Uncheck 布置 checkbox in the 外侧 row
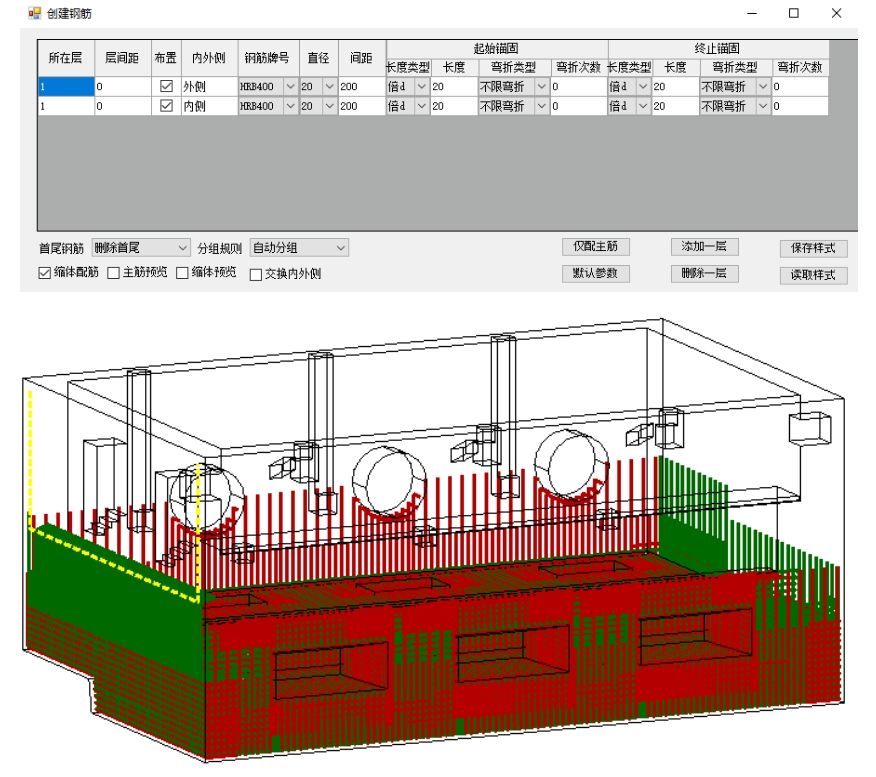Viewport: 876px width, 777px height. tap(167, 87)
